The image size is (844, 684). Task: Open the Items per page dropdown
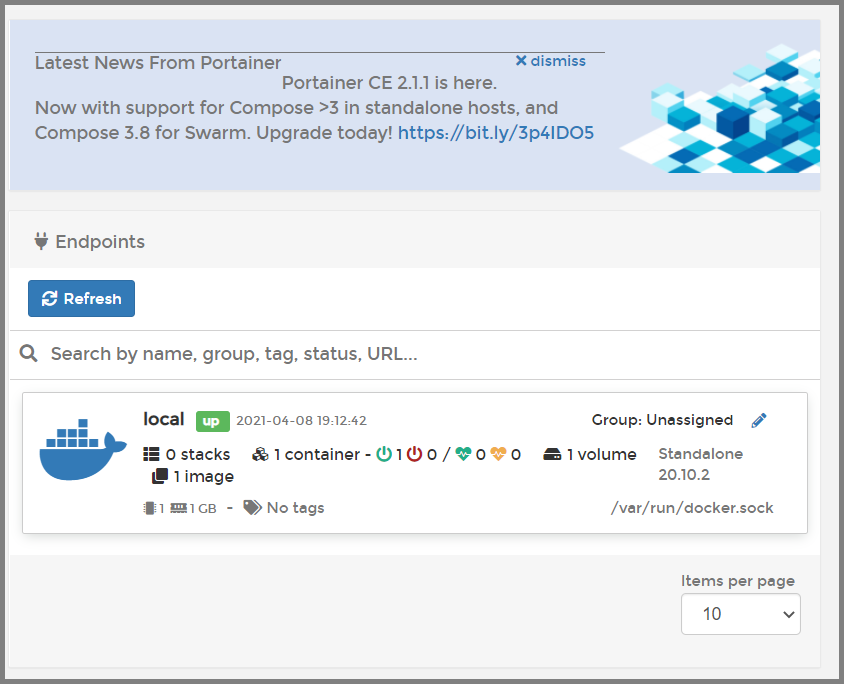pyautogui.click(x=741, y=614)
